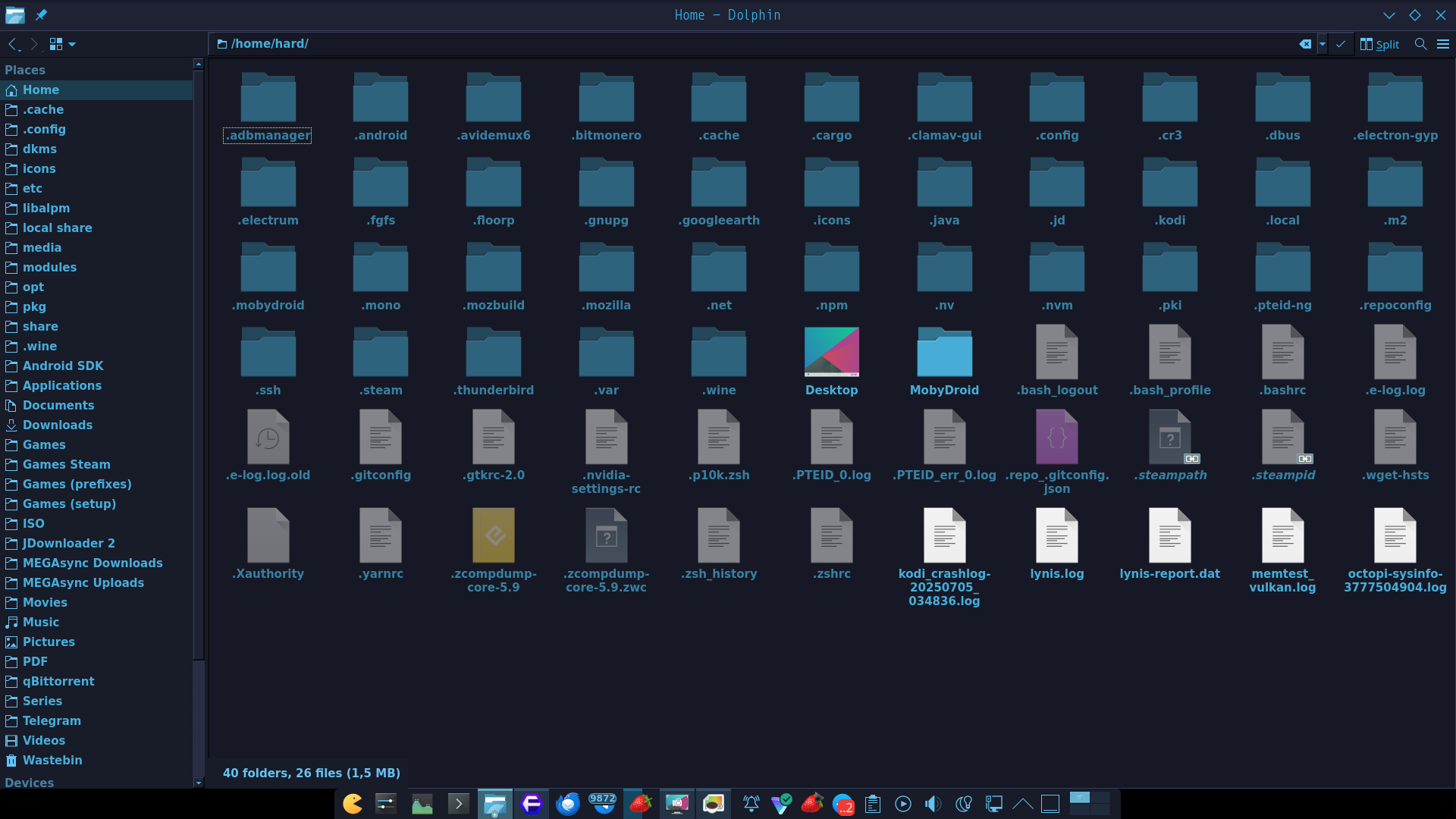Pin window with the title bar pushpin

41,14
